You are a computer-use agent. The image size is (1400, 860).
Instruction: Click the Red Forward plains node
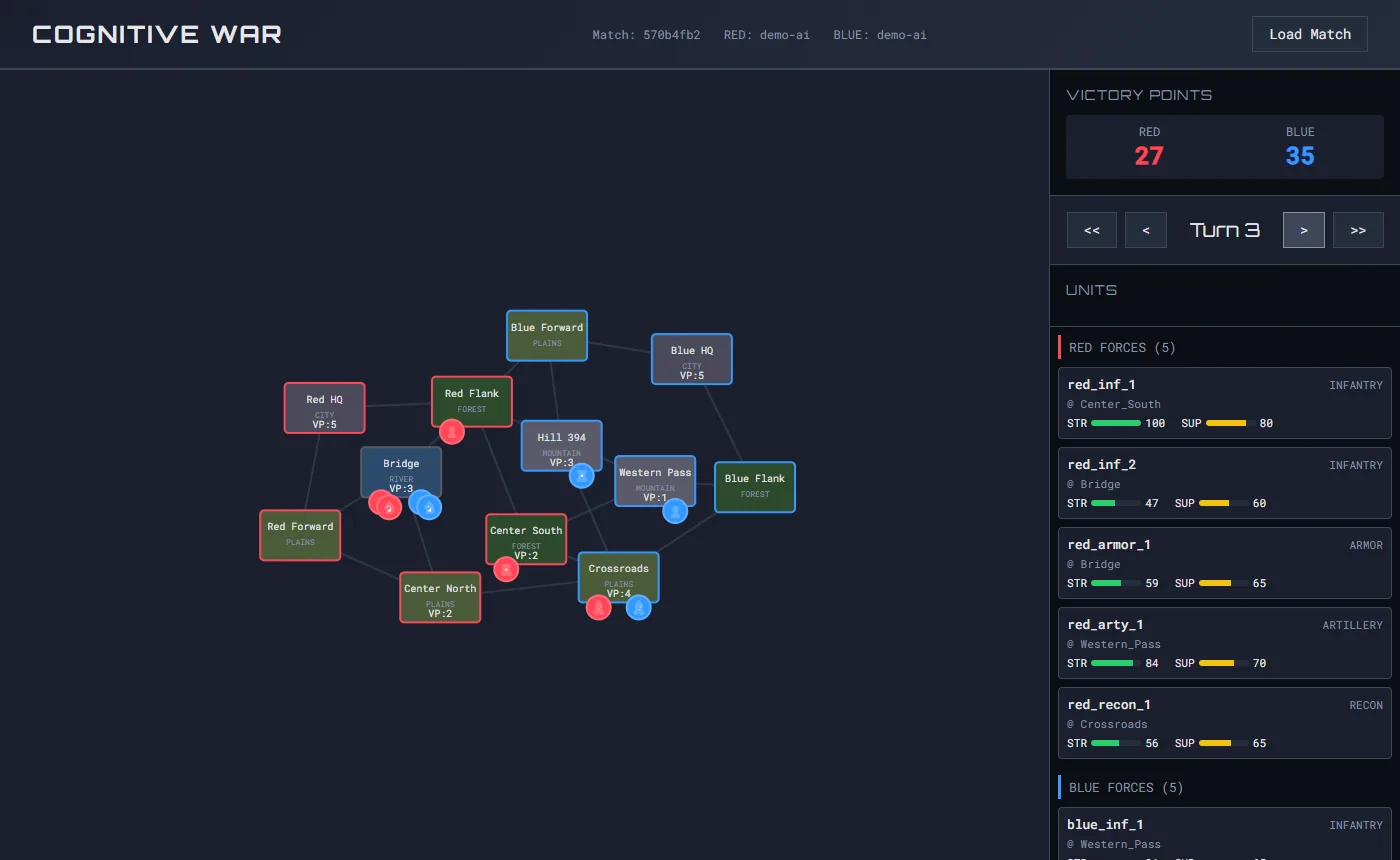coord(300,535)
